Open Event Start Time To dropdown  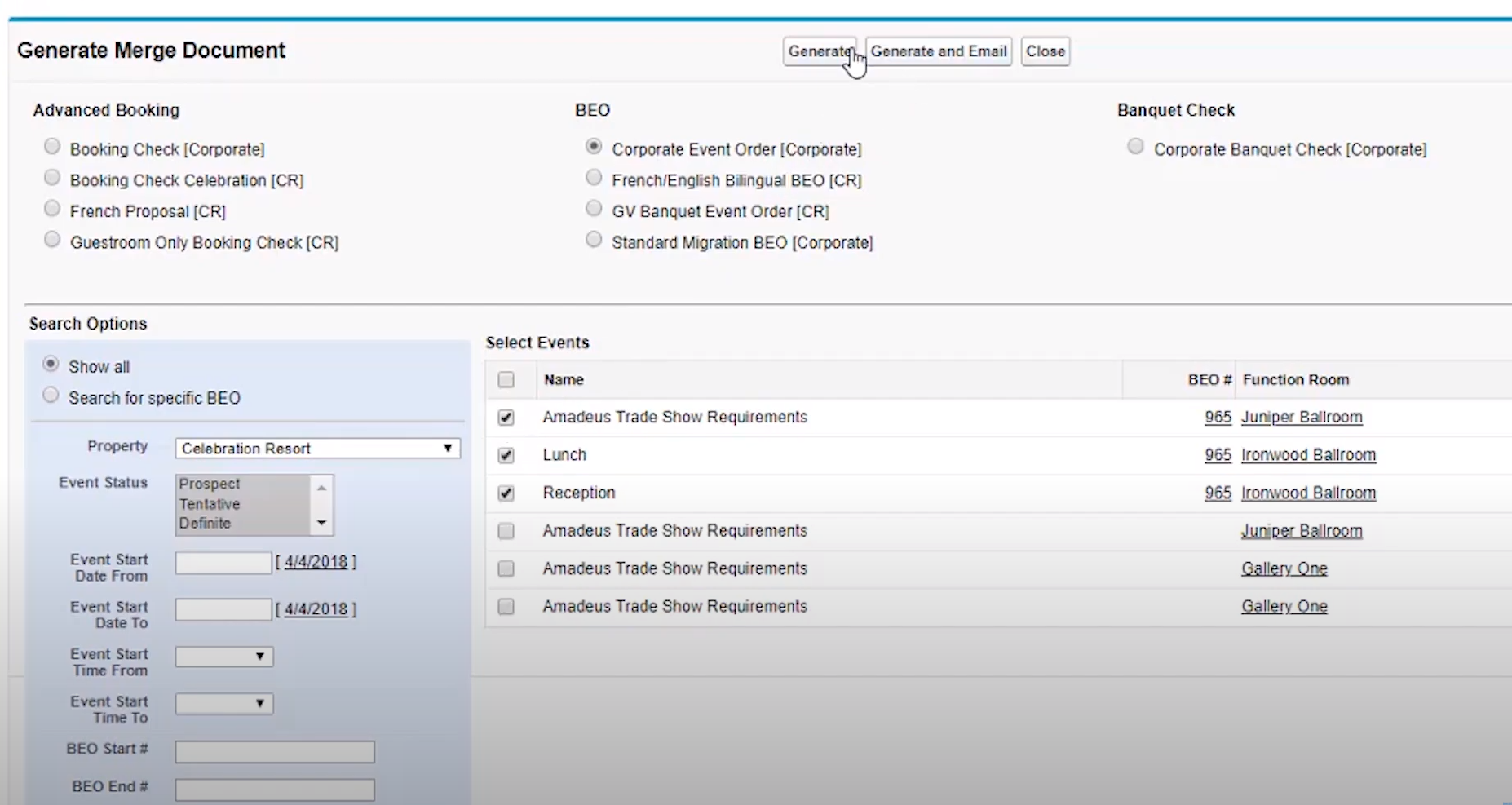[224, 704]
